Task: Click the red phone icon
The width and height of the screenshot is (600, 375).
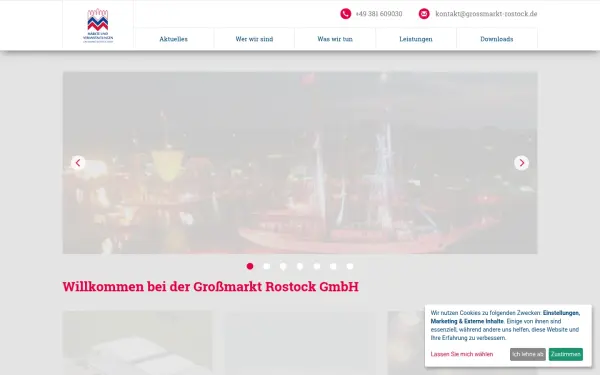Action: (346, 14)
